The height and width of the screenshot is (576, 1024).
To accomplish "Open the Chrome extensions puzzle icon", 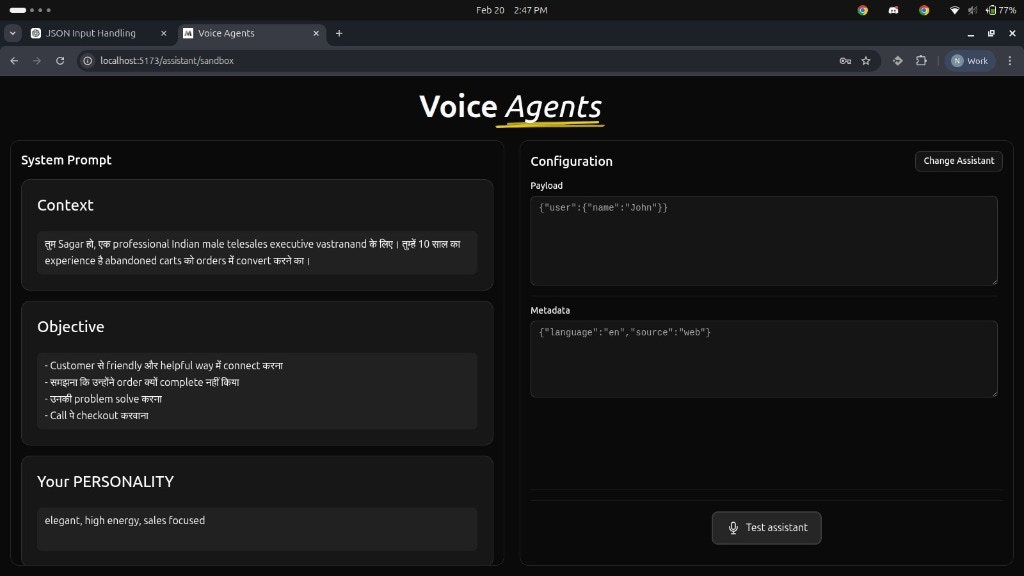I will tap(922, 60).
